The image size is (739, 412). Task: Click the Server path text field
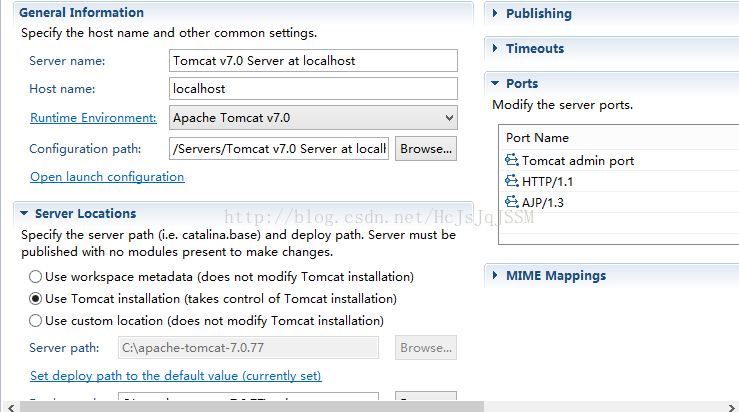248,348
